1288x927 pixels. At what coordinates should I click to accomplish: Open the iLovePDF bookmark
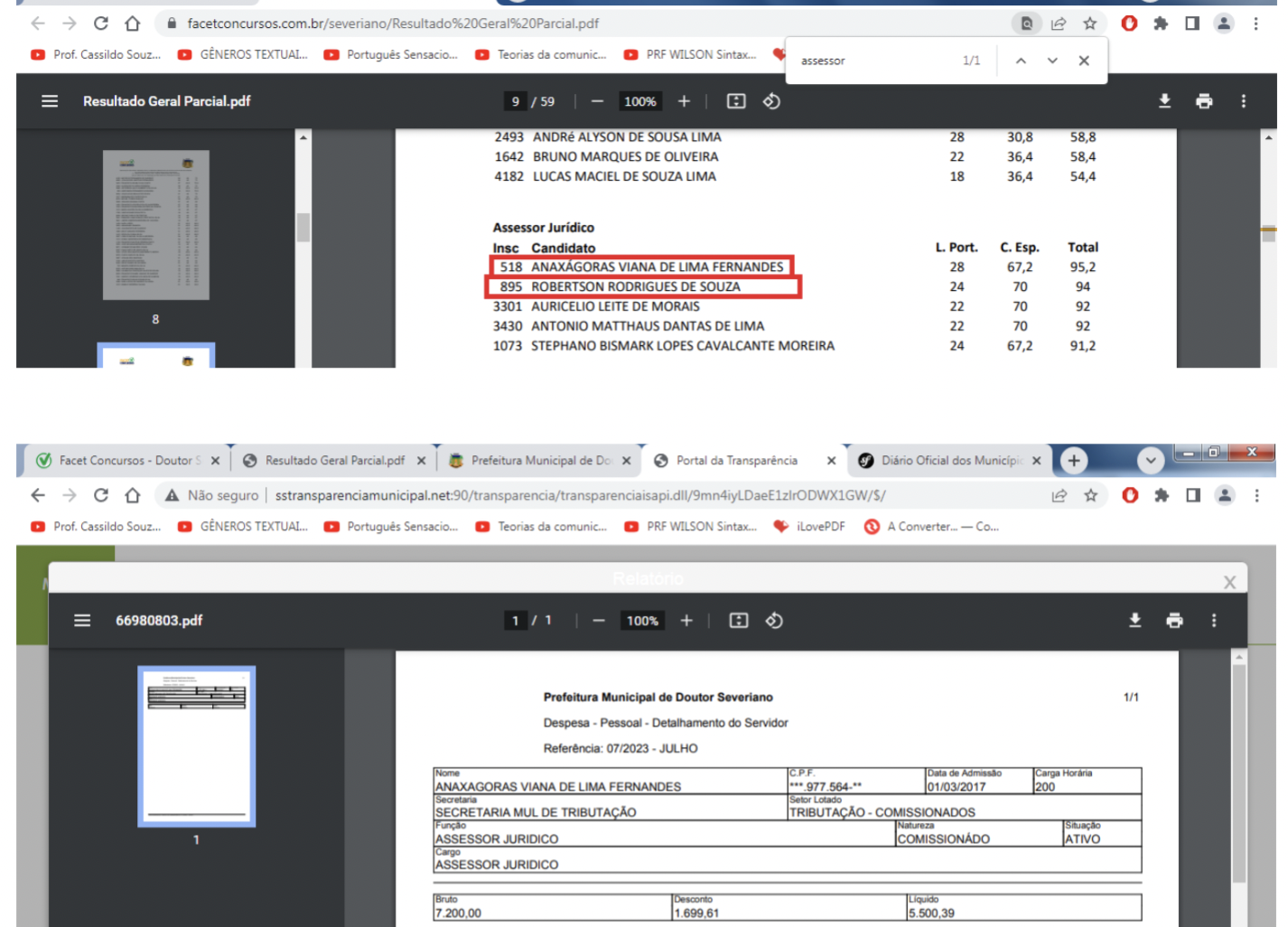pos(809,527)
